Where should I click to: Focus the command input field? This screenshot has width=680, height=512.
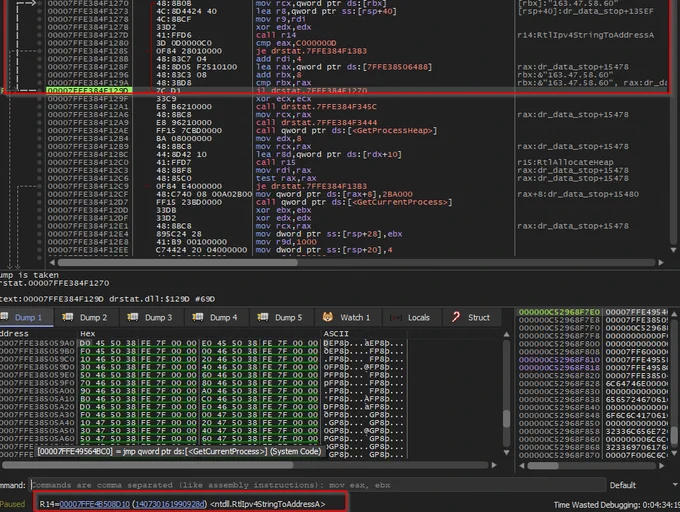click(317, 485)
